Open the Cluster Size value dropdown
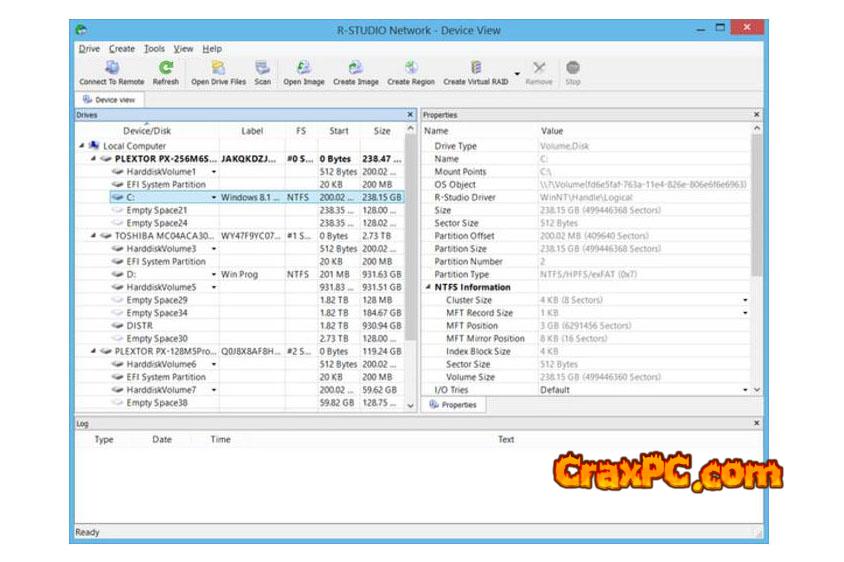The height and width of the screenshot is (562, 844). click(x=745, y=300)
